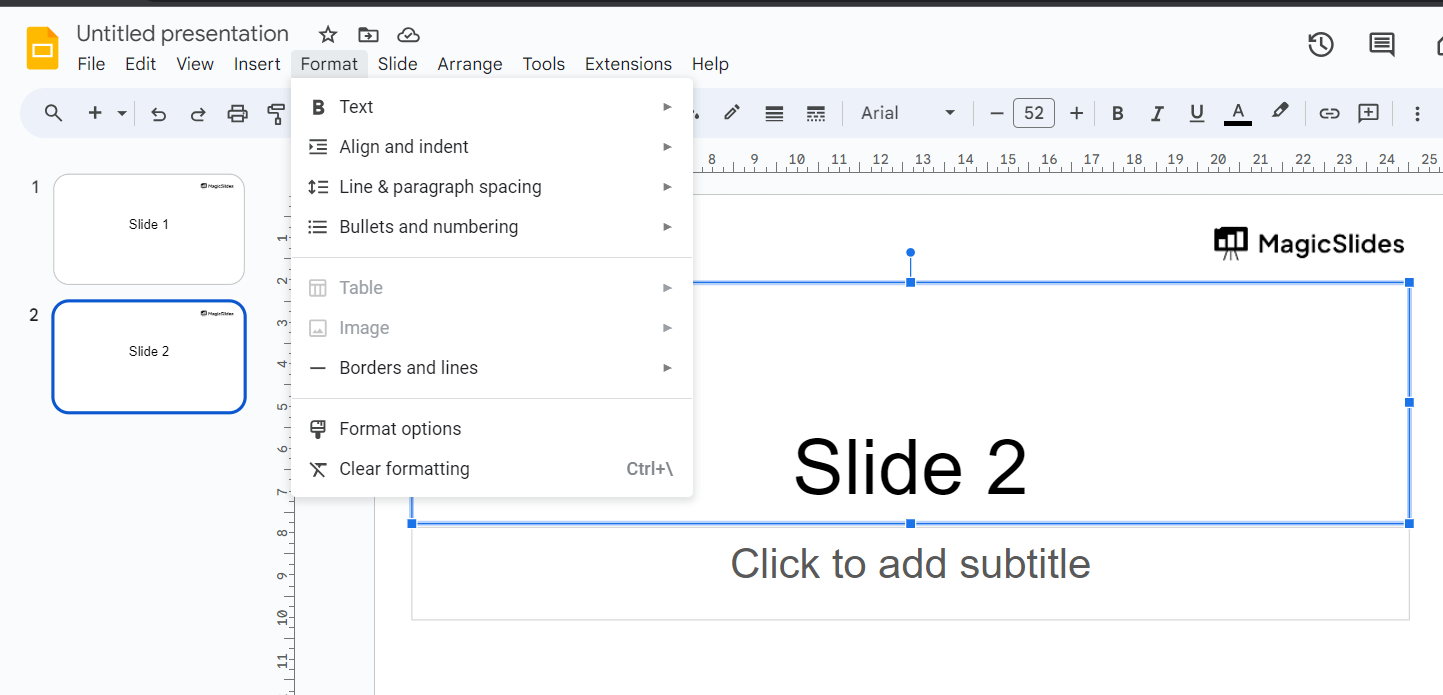Select the Slide 1 thumbnail
Image resolution: width=1443 pixels, height=695 pixels.
click(x=149, y=229)
